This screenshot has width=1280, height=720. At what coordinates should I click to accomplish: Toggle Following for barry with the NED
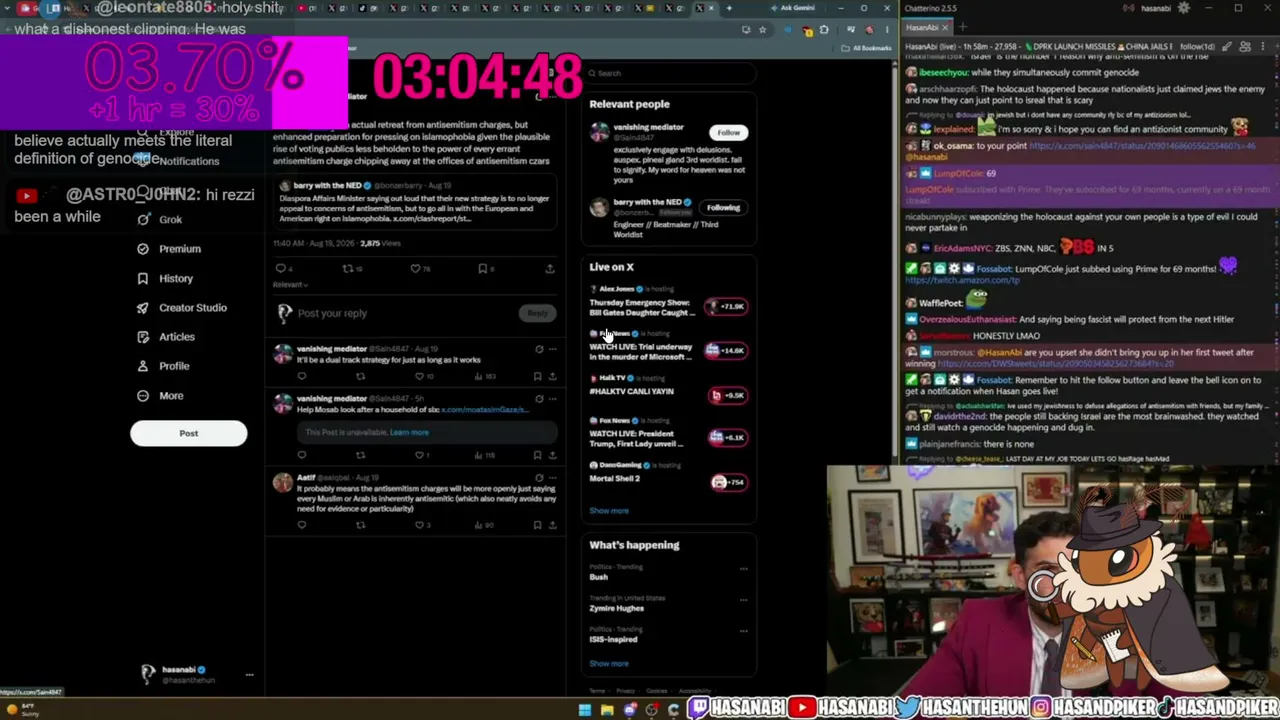click(x=723, y=208)
